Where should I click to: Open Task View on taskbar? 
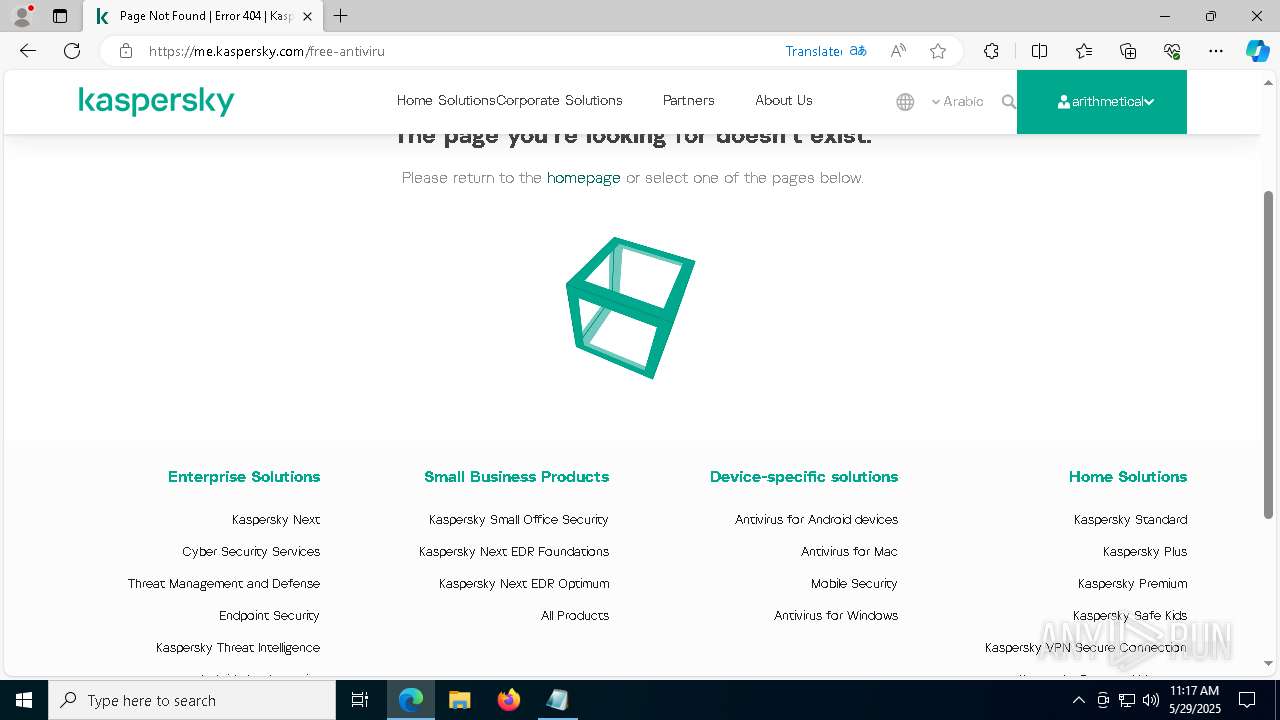point(360,700)
